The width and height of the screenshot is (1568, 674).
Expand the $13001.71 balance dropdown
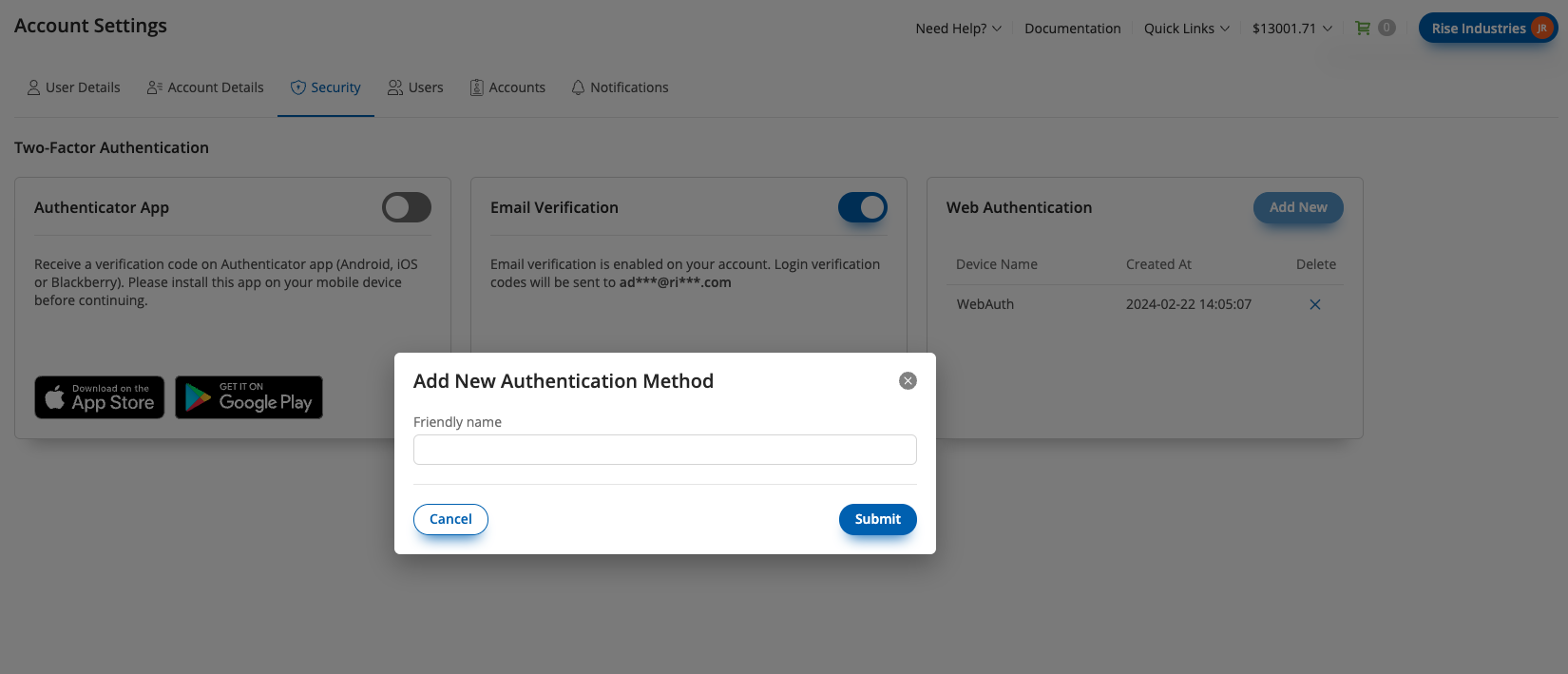[x=1291, y=29]
